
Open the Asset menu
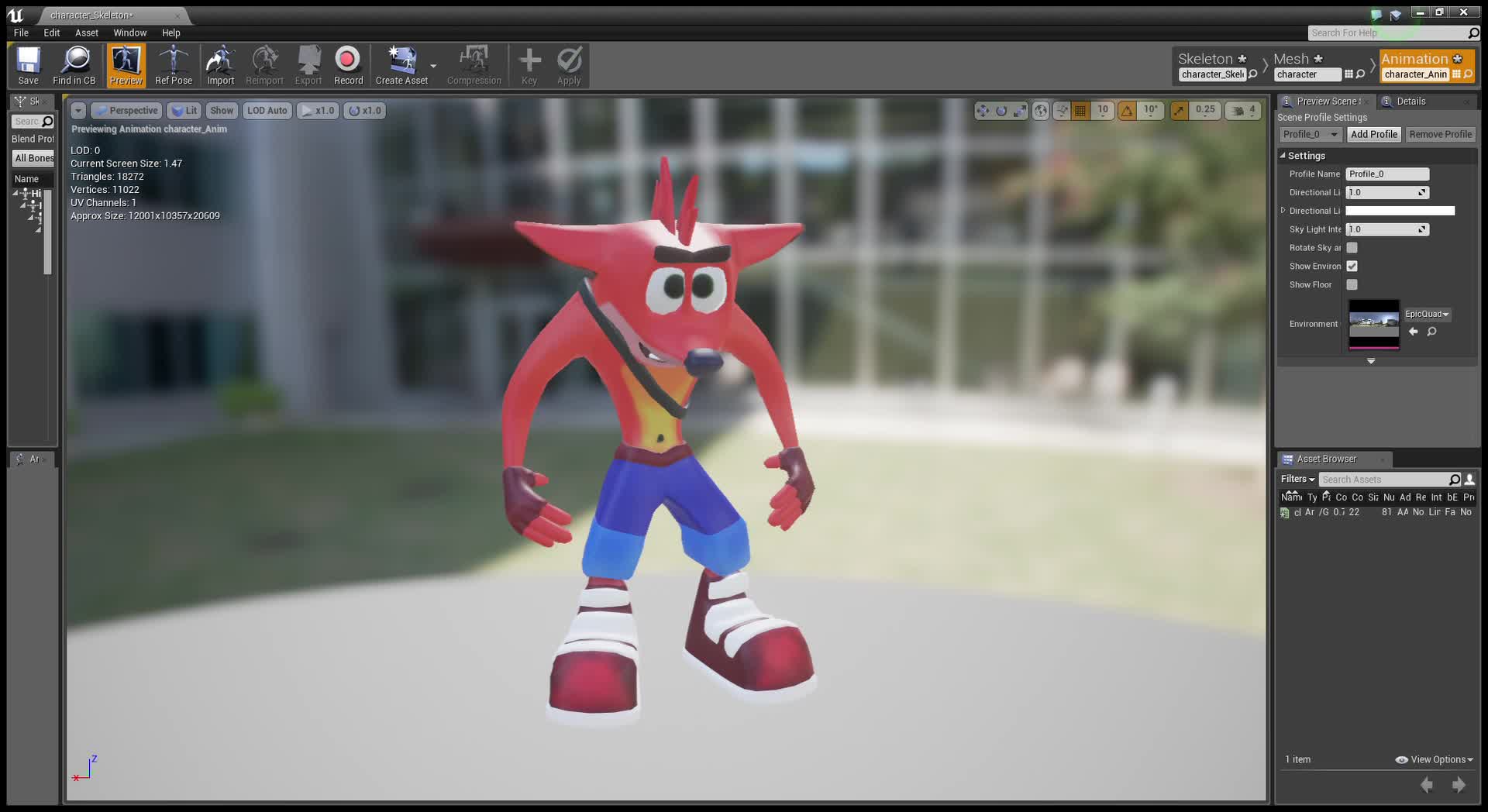pos(86,33)
